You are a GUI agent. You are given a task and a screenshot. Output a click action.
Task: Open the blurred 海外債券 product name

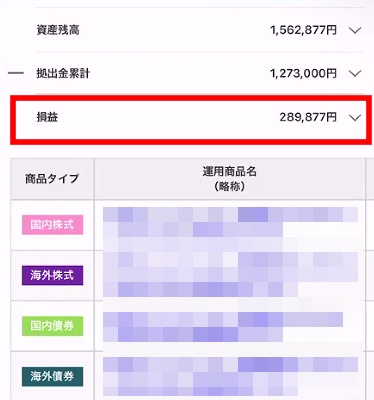(230, 377)
